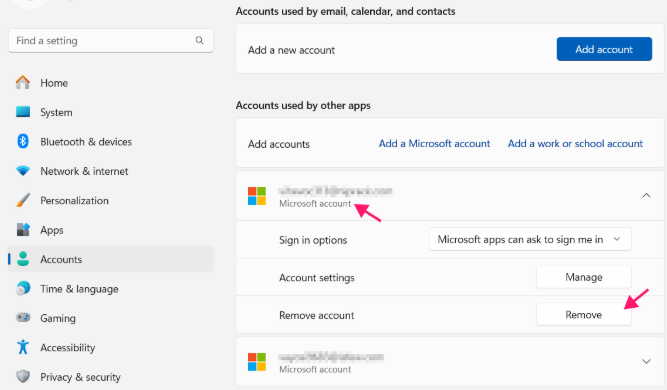Open Time & language settings
Image resolution: width=667 pixels, height=390 pixels.
111,288
